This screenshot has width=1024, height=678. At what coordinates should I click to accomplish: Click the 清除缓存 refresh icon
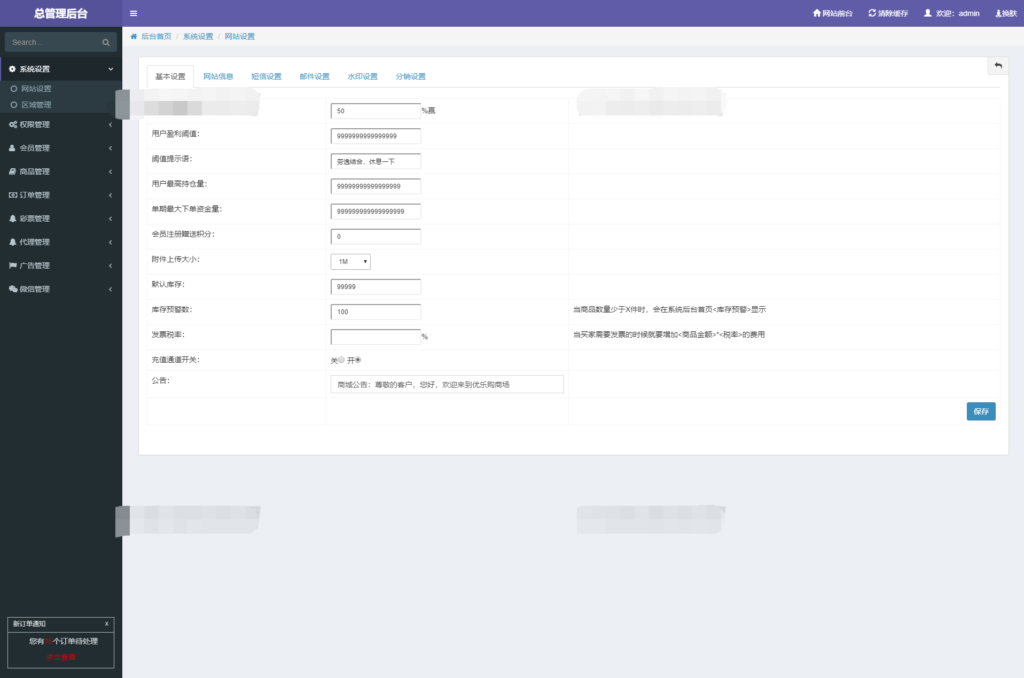(872, 13)
